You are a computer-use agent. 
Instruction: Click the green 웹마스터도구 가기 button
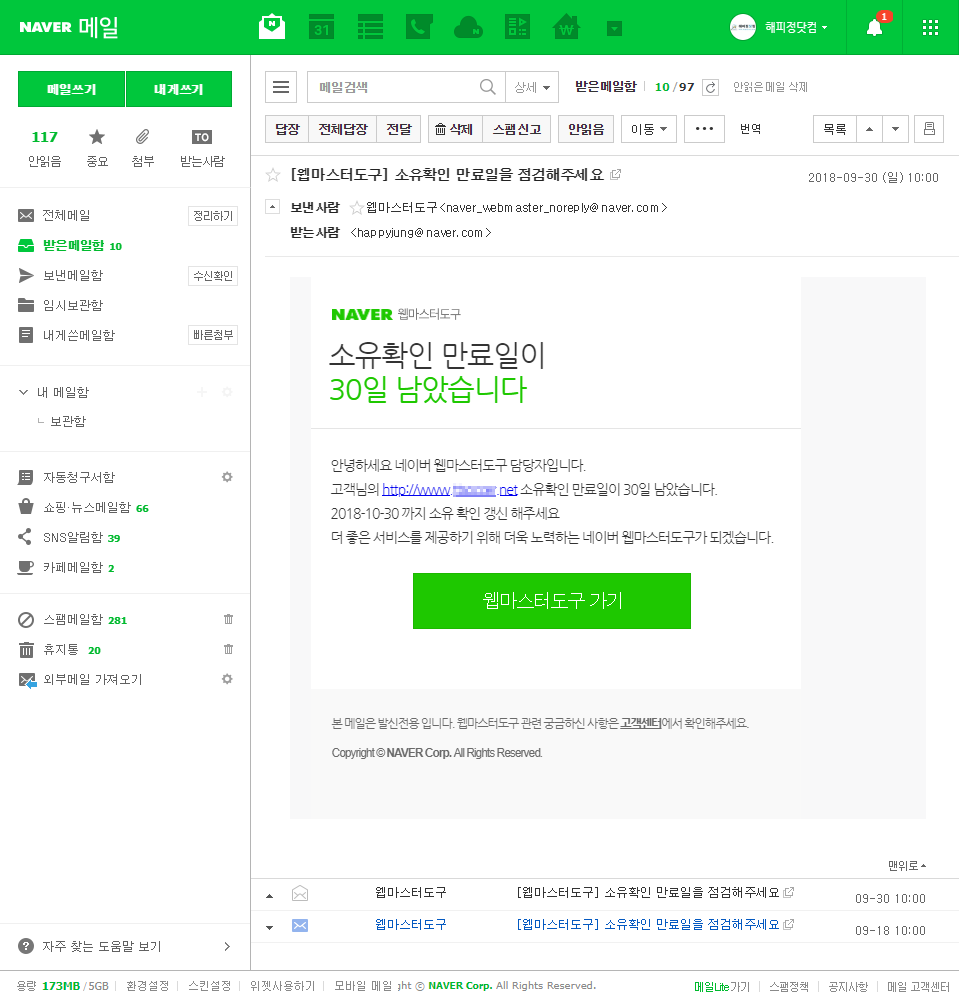551,601
